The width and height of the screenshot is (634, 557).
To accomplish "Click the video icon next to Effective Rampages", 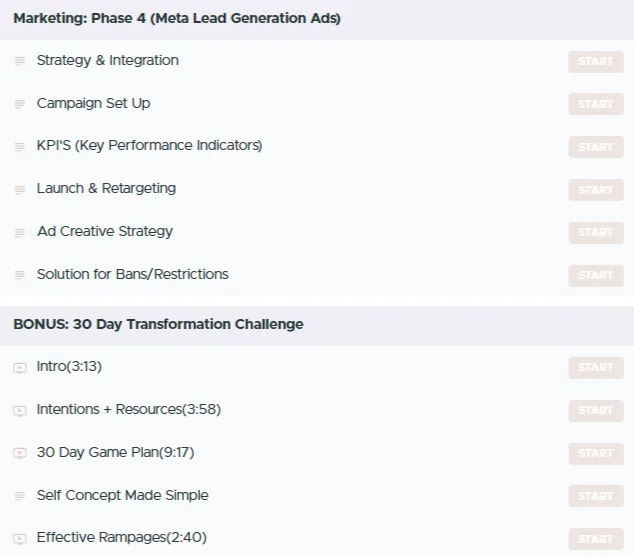I will [19, 539].
